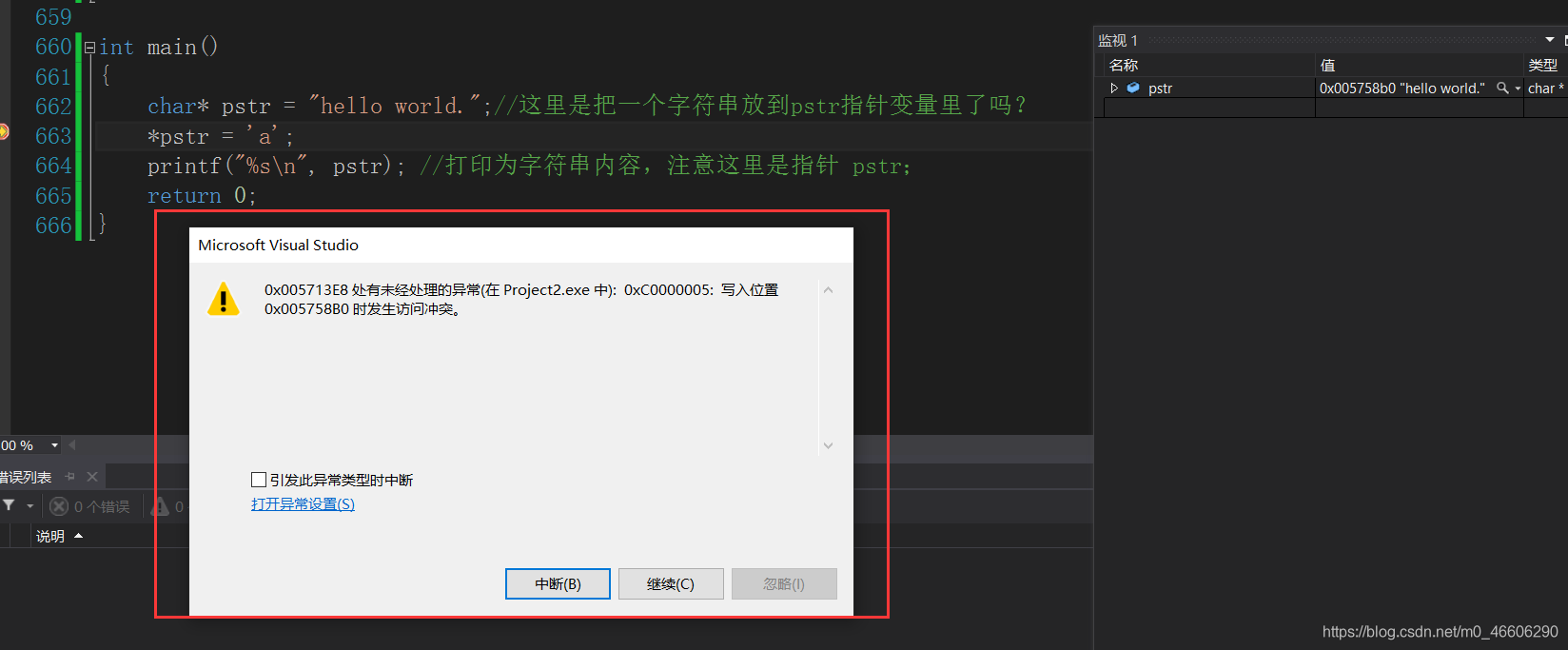1568x650 pixels.
Task: Collapse the main() function code block
Action: point(89,47)
